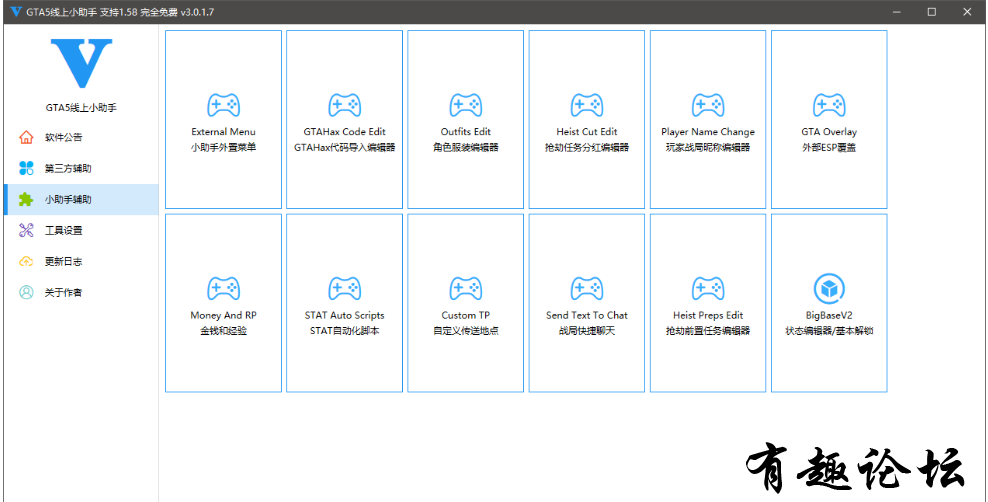Screen dimensions: 988x502
Task: Click the window title text in title bar
Action: [120, 11]
